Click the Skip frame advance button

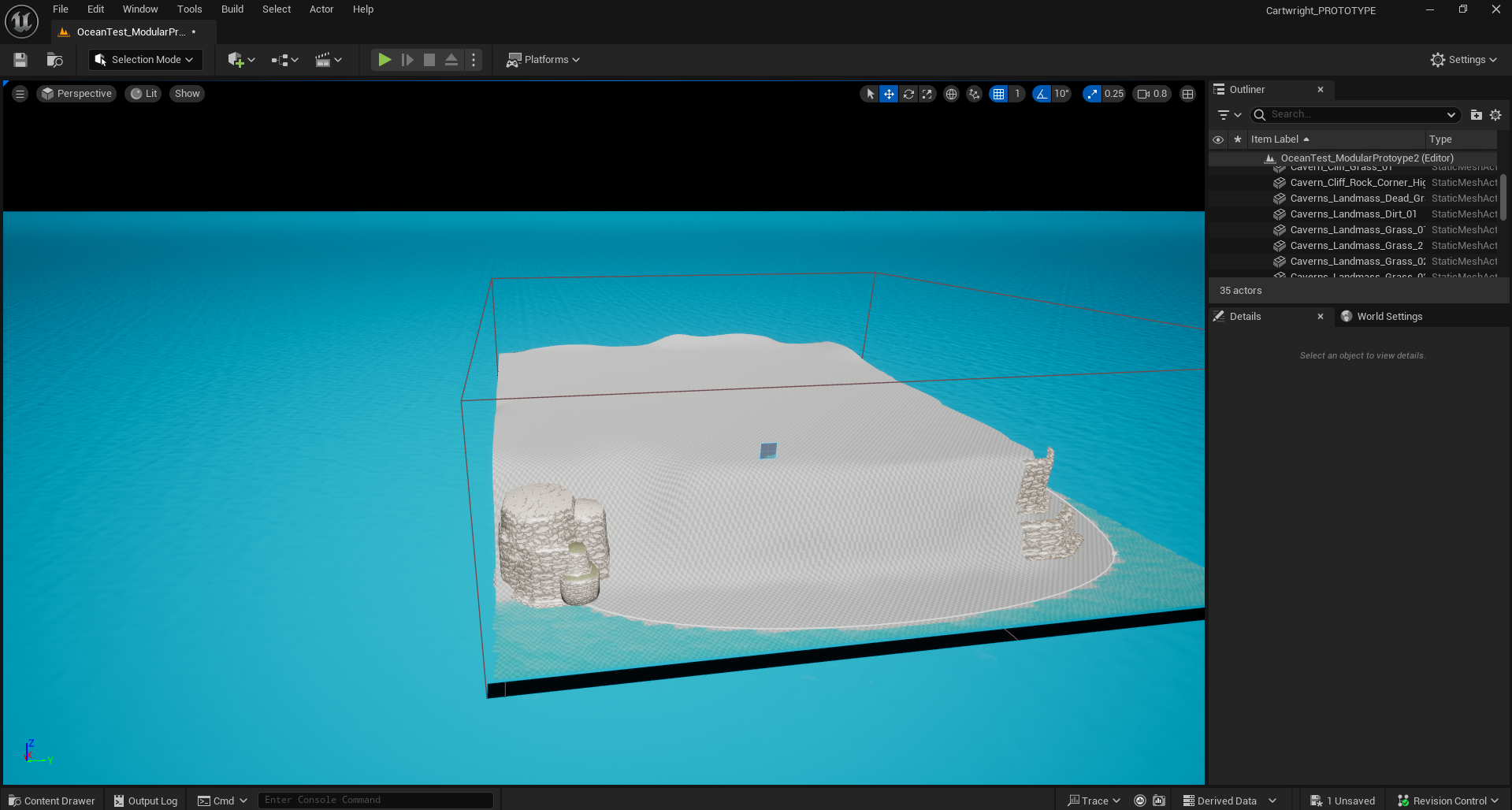click(407, 60)
